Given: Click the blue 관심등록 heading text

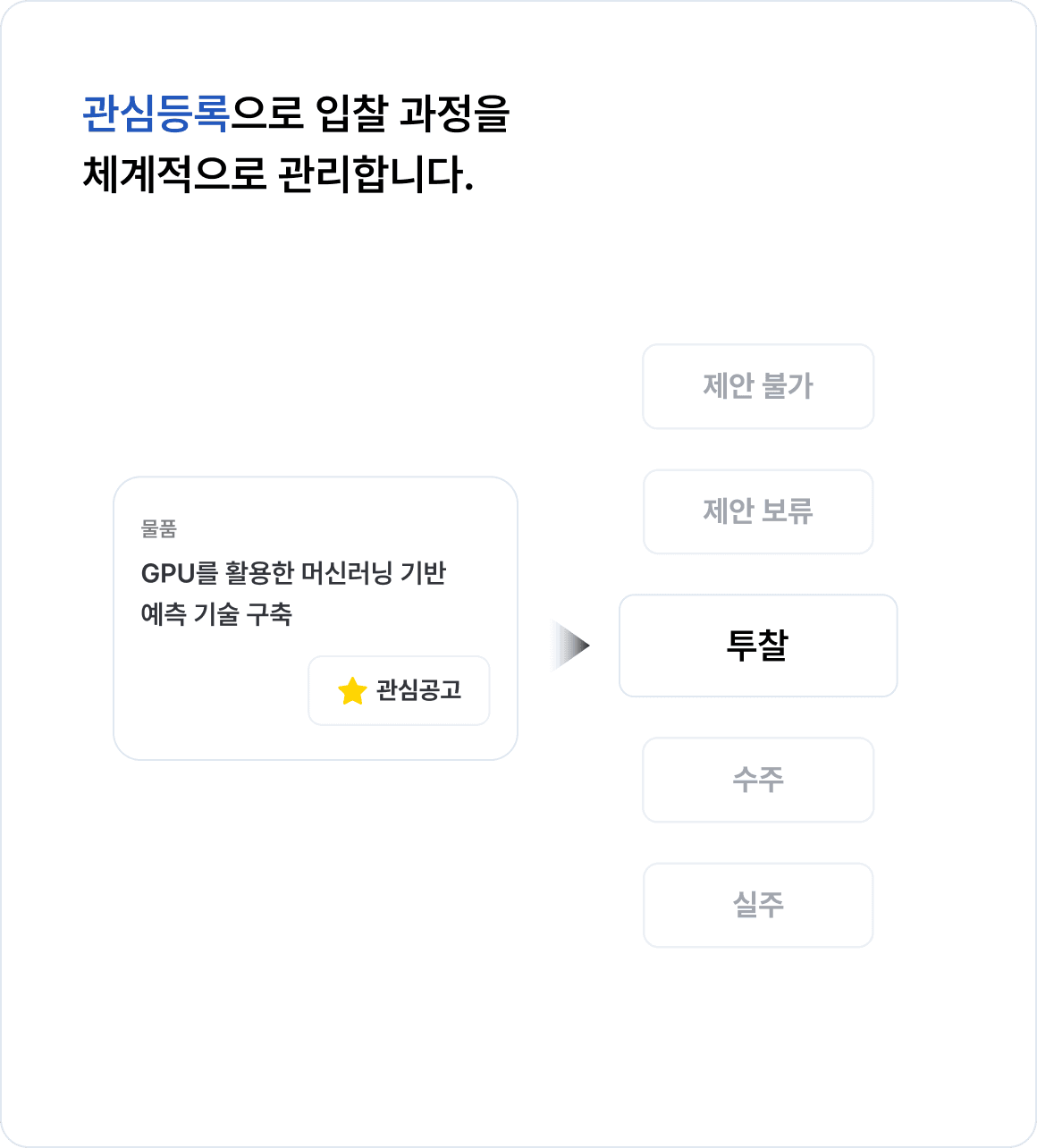Looking at the screenshot, I should coord(156,114).
